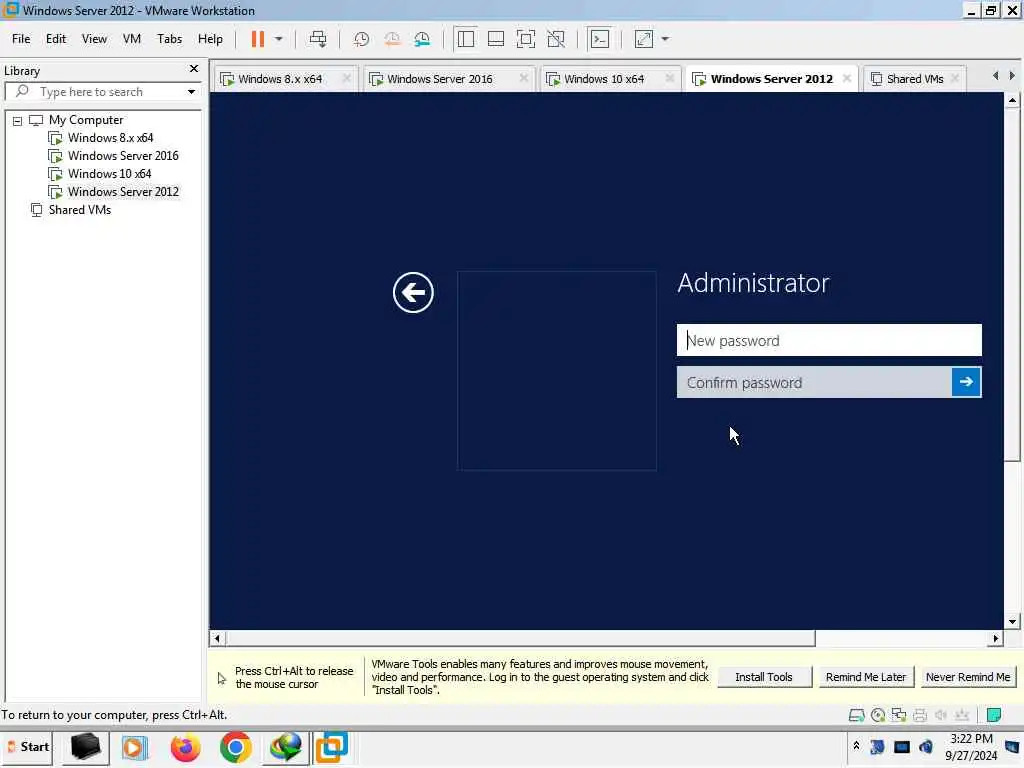Toggle the library sidebar view icon
Viewport: 1024px width, 768px height.
click(x=466, y=39)
